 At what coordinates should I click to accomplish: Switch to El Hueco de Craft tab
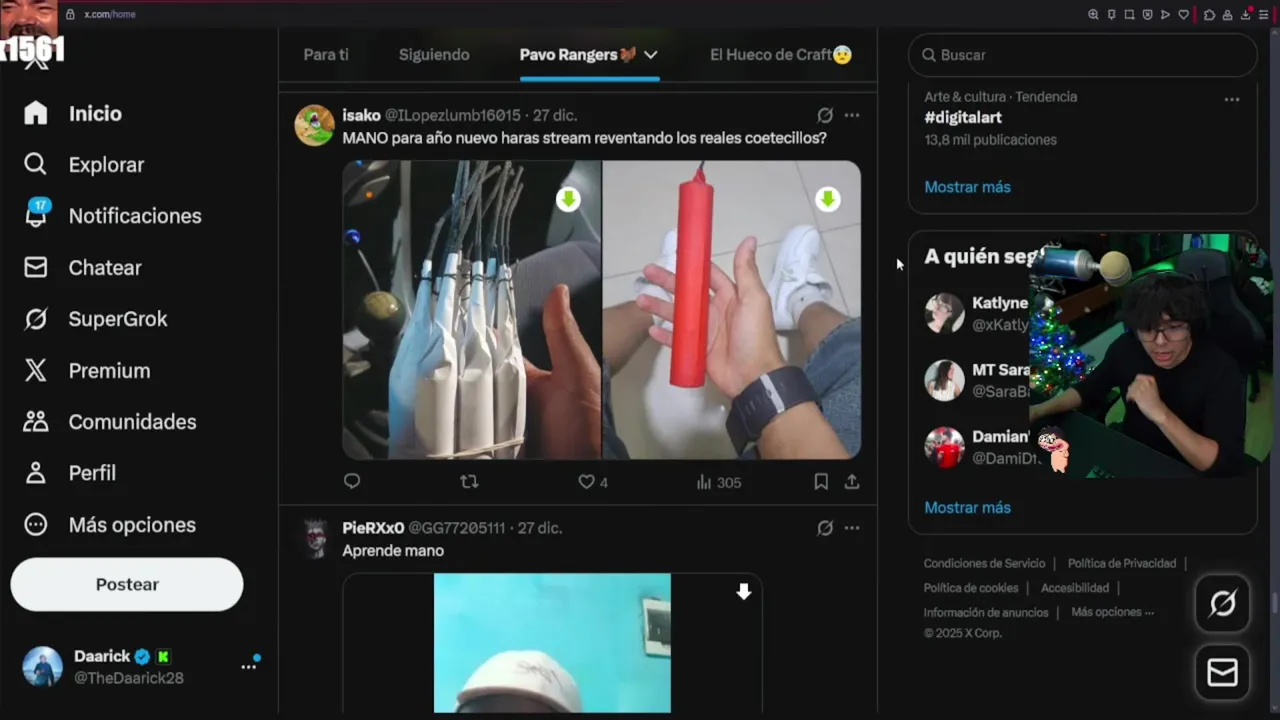780,55
